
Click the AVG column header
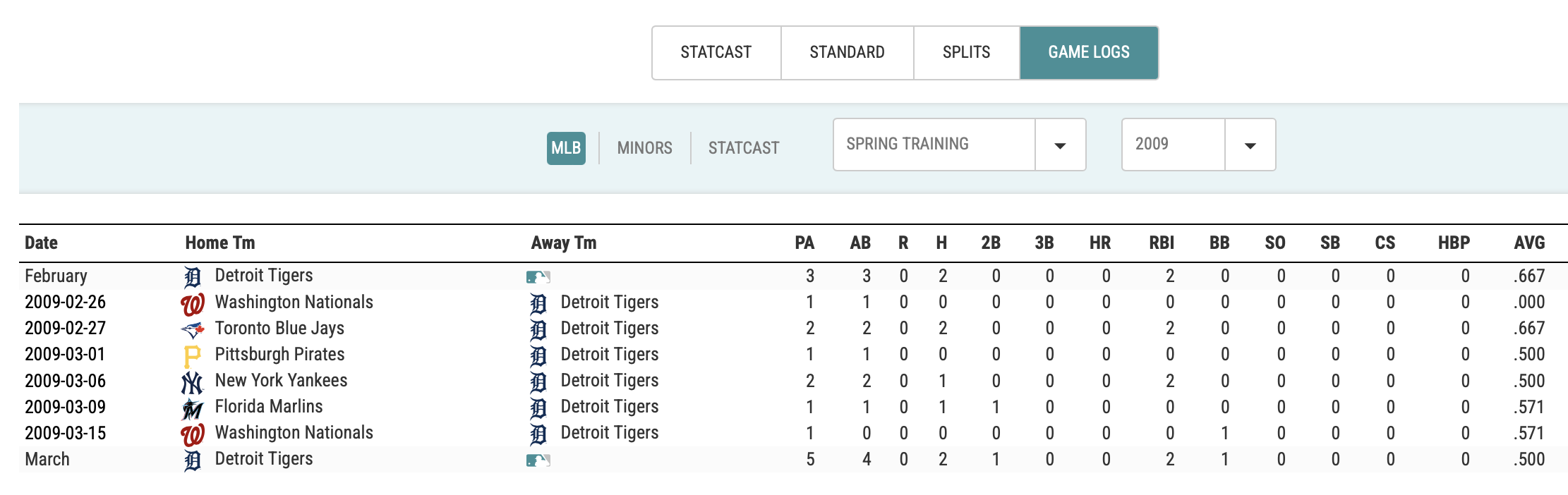click(1528, 243)
